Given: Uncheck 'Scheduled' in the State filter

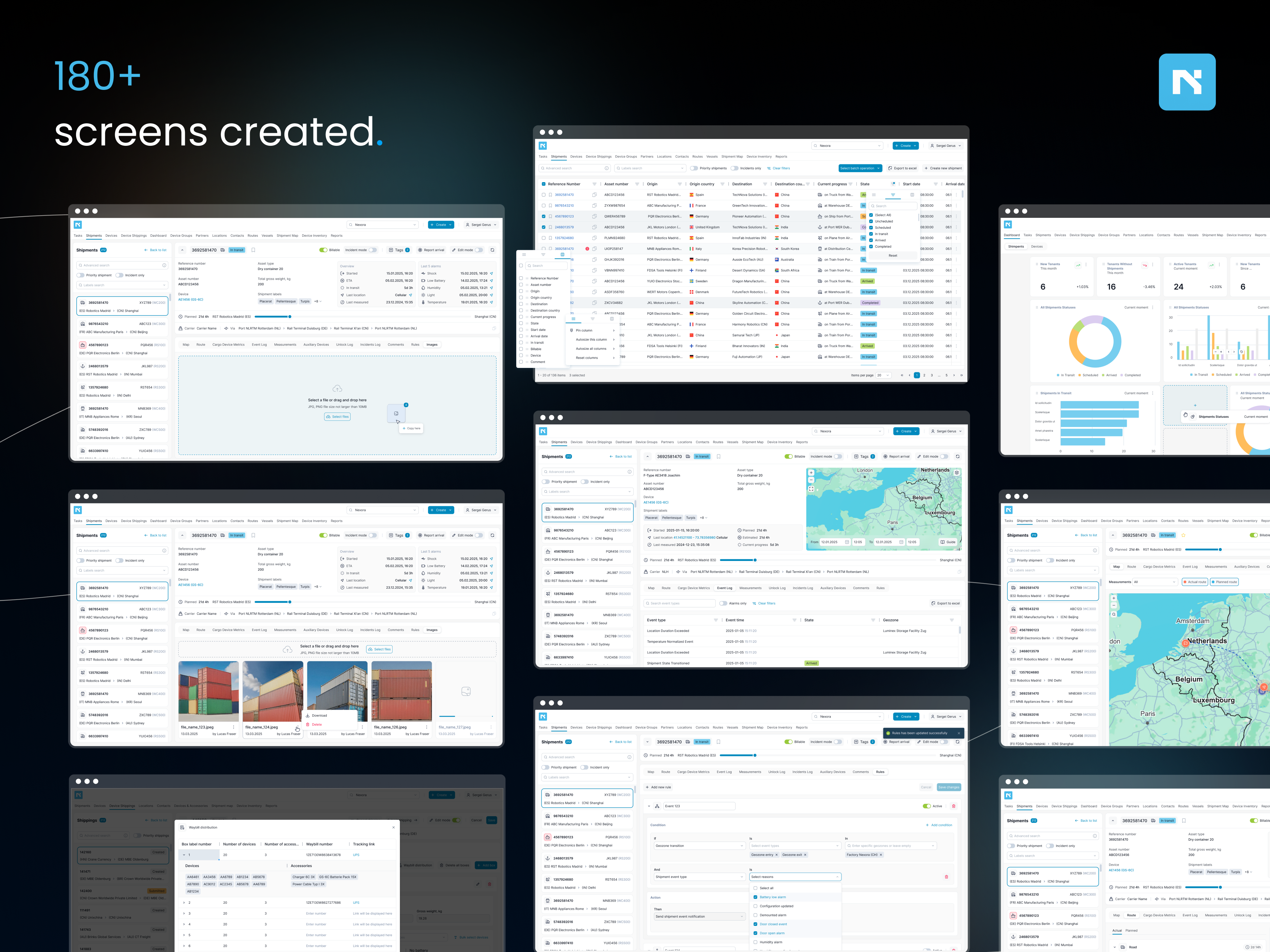Looking at the screenshot, I should 871,227.
